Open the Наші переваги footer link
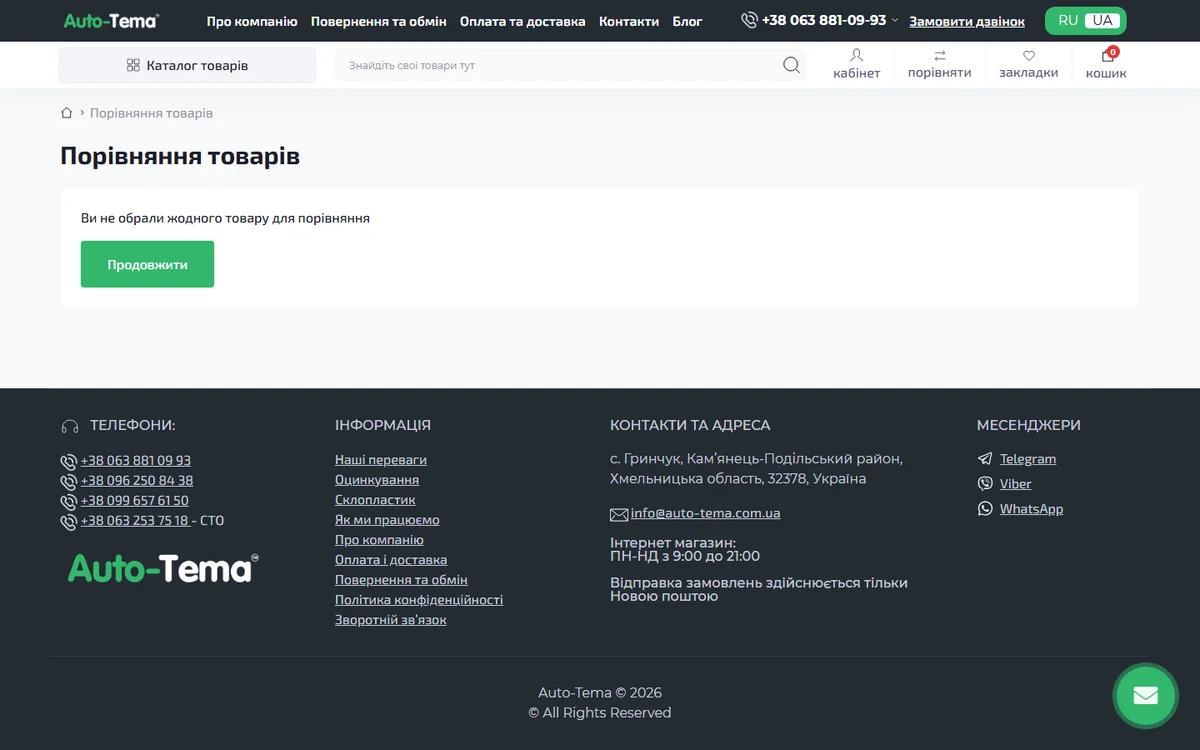 click(x=381, y=460)
